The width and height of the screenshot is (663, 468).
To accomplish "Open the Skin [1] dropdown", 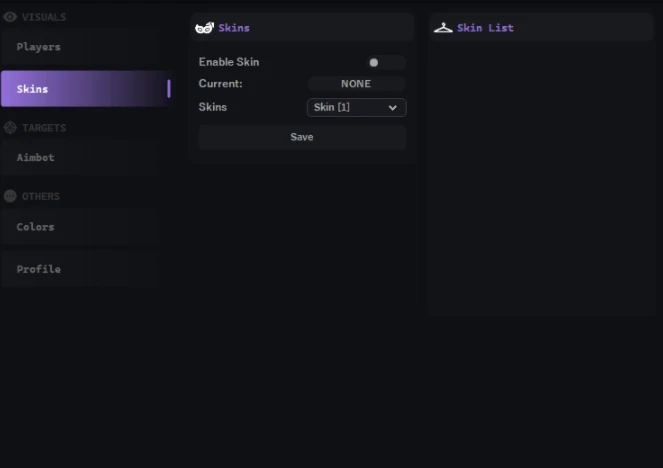I will click(x=356, y=107).
